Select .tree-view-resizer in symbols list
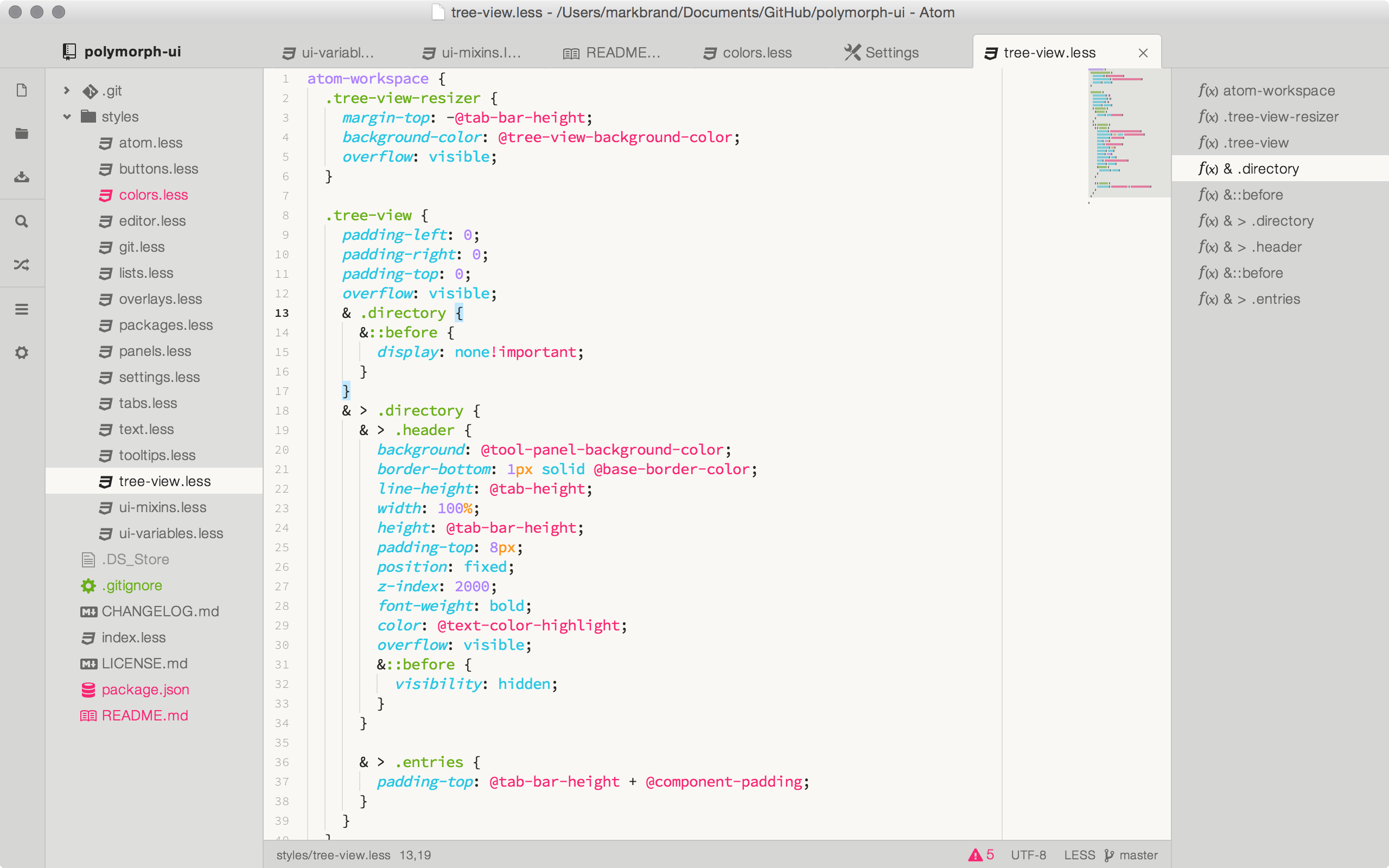The image size is (1389, 868). click(x=1280, y=117)
